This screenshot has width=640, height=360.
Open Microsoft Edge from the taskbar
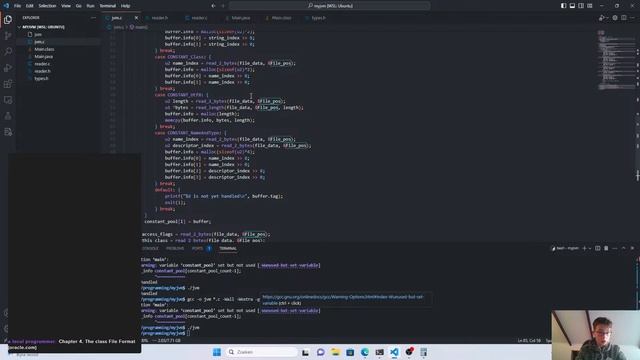coord(364,352)
